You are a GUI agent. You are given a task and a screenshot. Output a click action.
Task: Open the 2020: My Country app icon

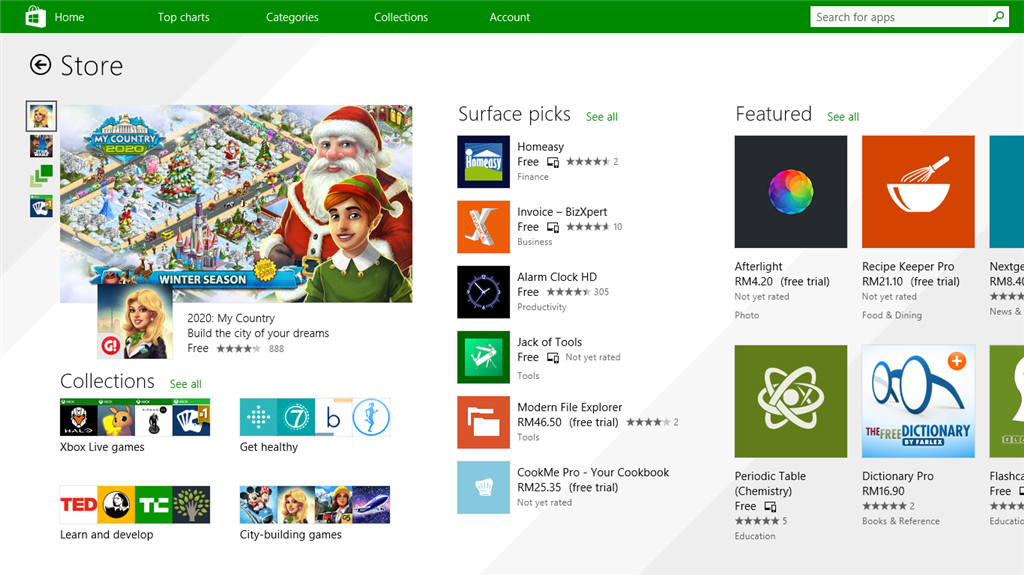pyautogui.click(x=135, y=321)
